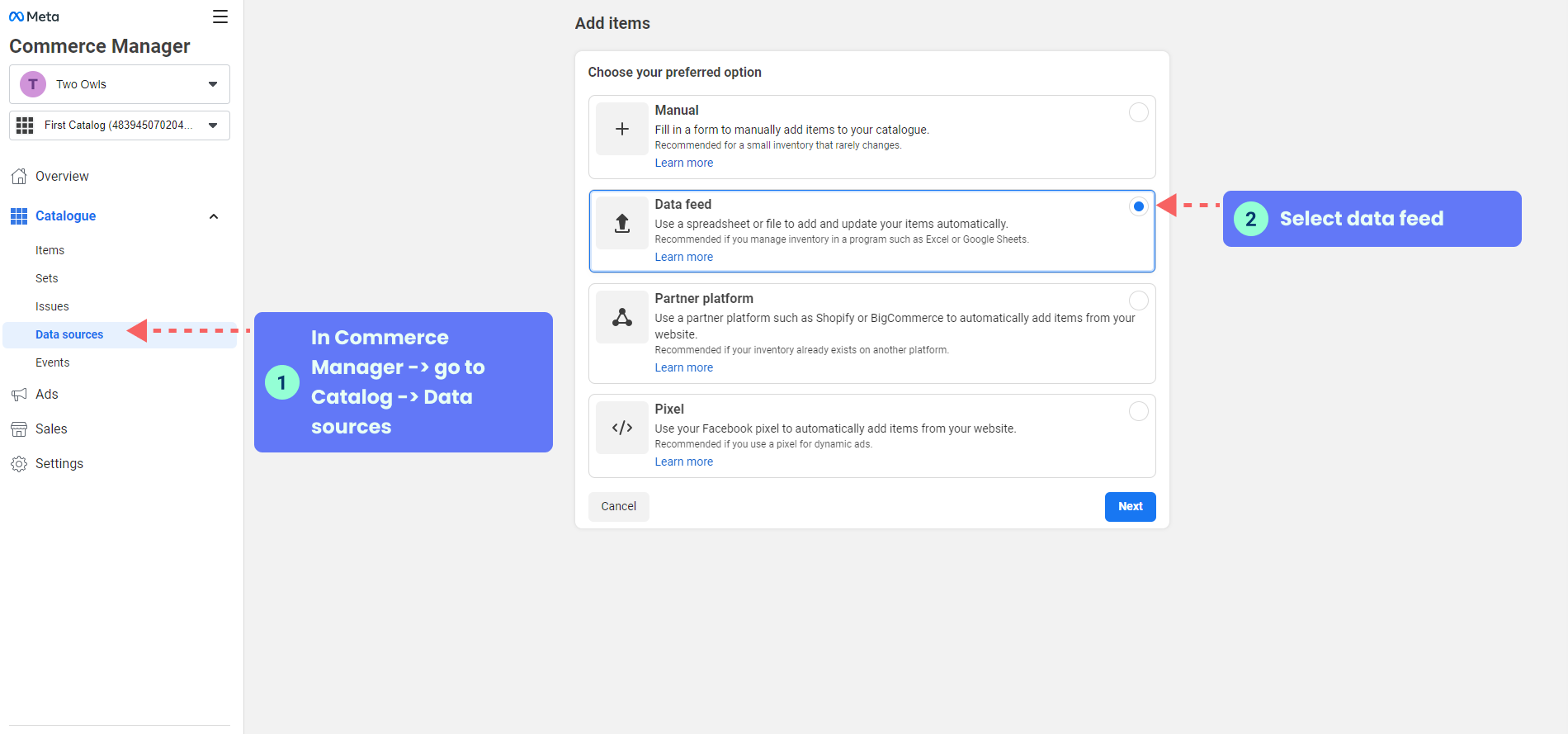The image size is (1568, 734).
Task: Select the Manual radio button
Action: (x=1139, y=112)
